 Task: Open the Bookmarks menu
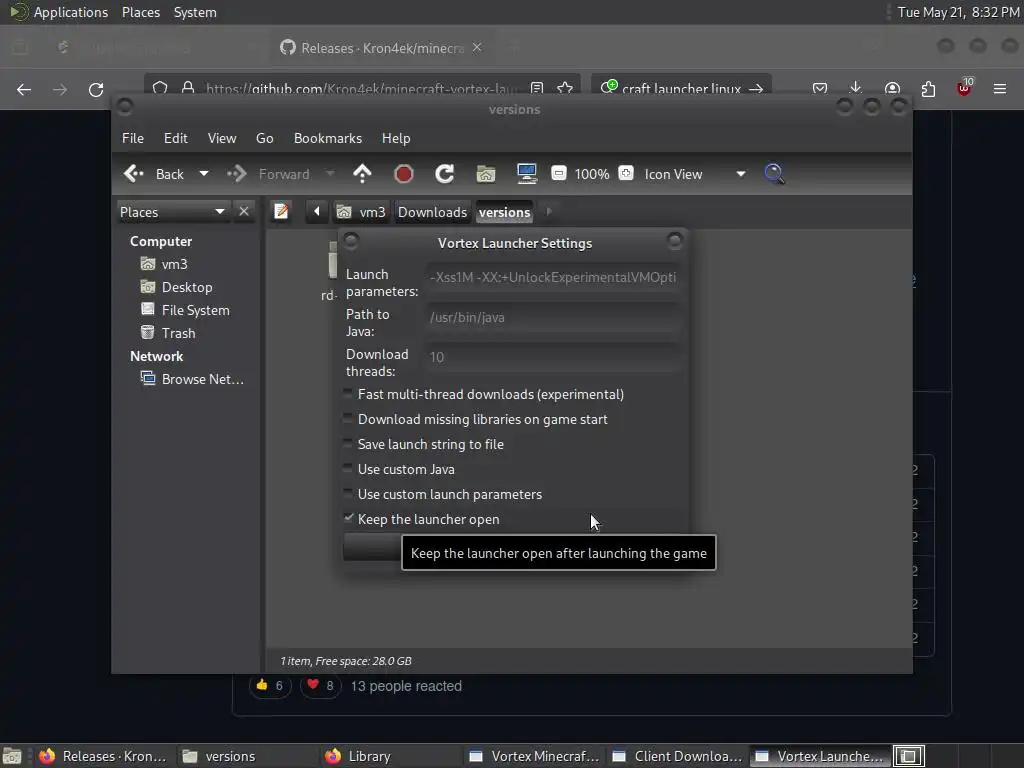click(x=328, y=138)
